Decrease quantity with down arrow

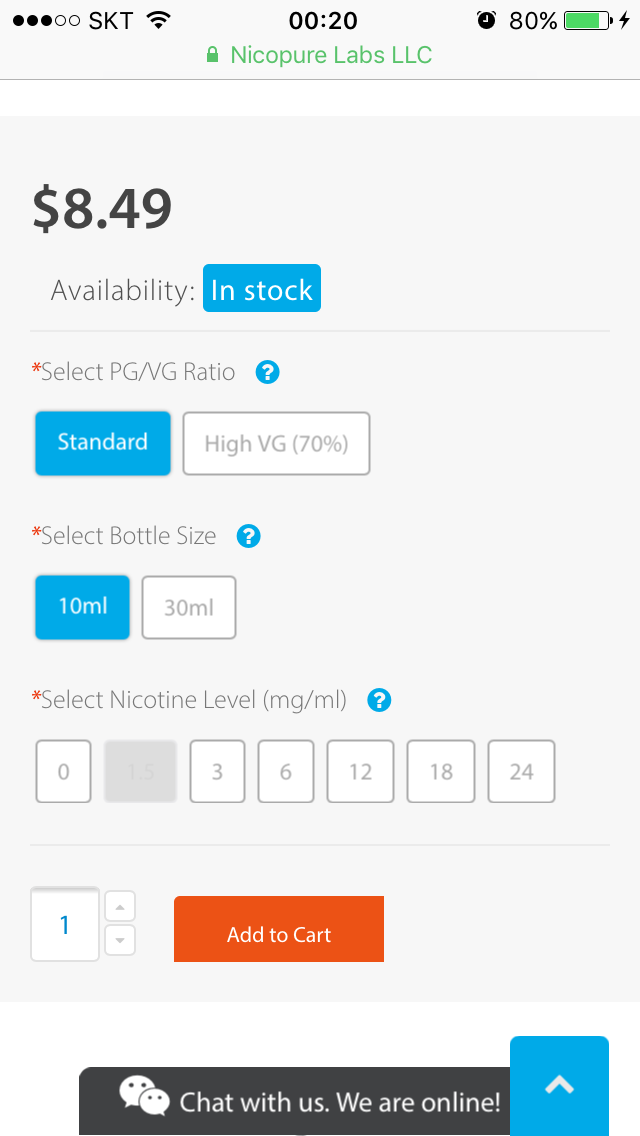tap(120, 940)
